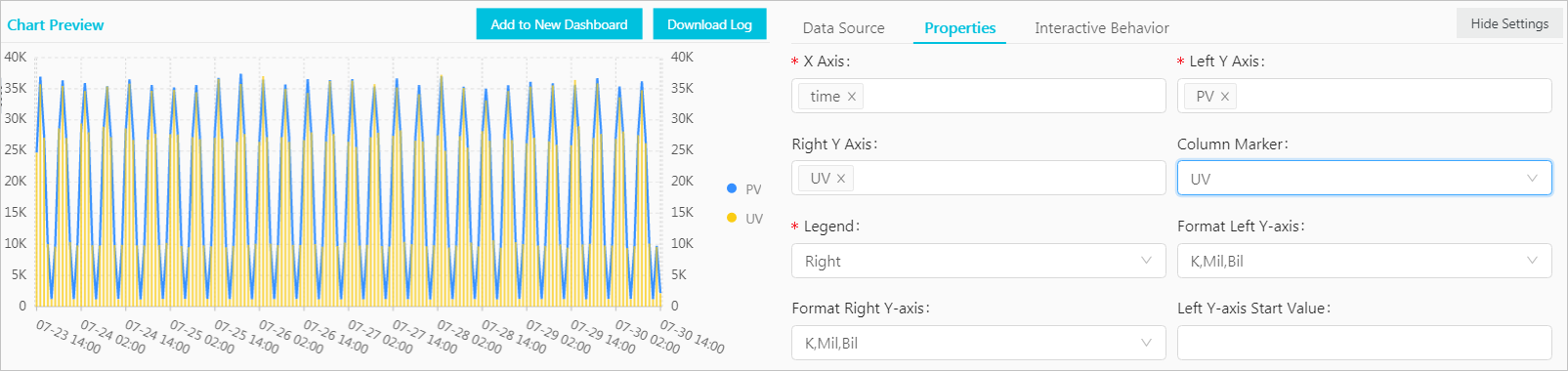
Task: Open the Format Left Y-axis dropdown
Action: point(1364,261)
